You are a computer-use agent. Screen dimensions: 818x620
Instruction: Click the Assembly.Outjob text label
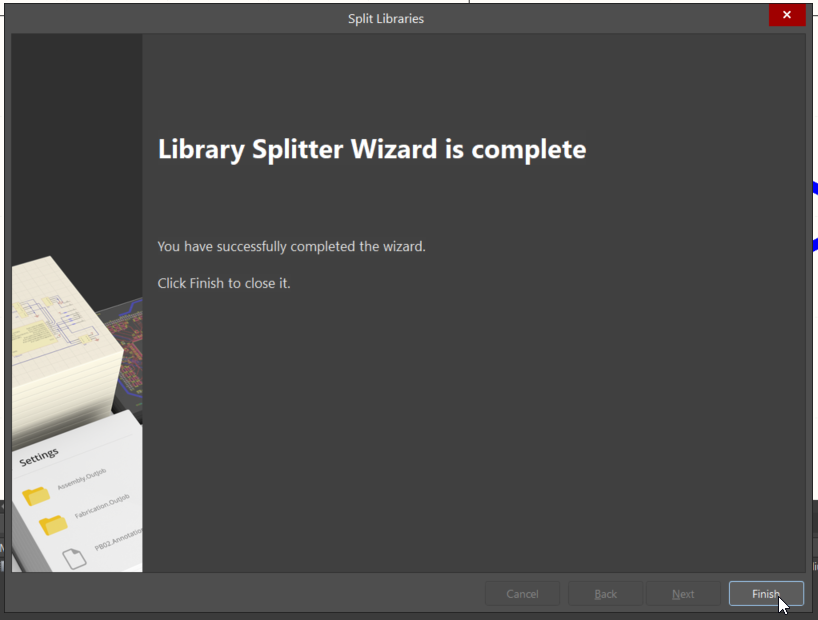click(82, 478)
